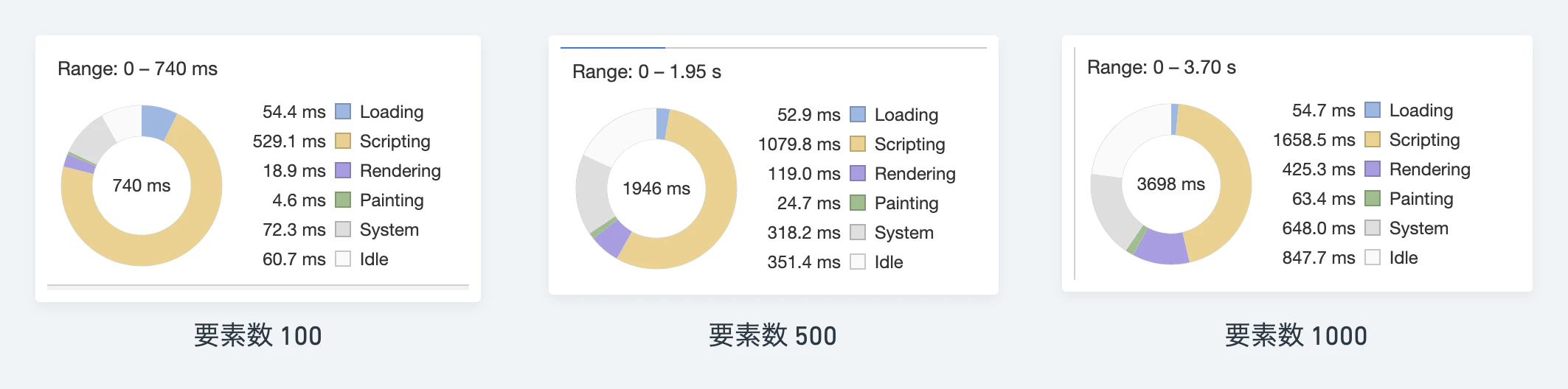Click the purple Rendering arc of 3698 ms donut
Viewport: 1568px width, 389px height.
1162,248
